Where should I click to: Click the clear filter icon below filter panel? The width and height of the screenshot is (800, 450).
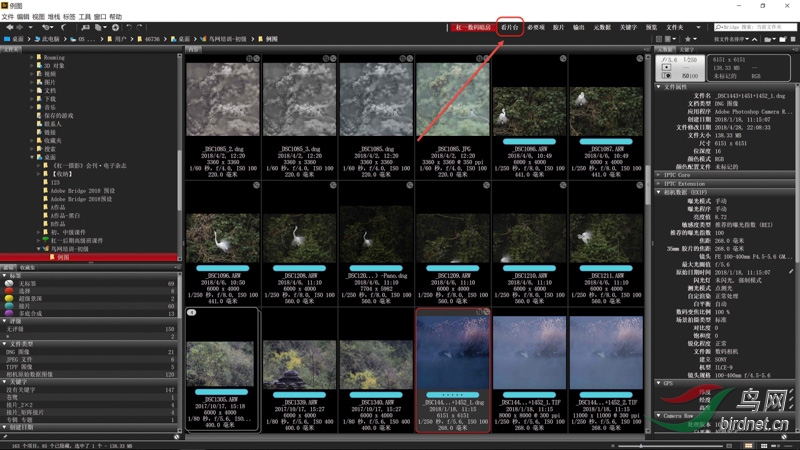coord(176,439)
